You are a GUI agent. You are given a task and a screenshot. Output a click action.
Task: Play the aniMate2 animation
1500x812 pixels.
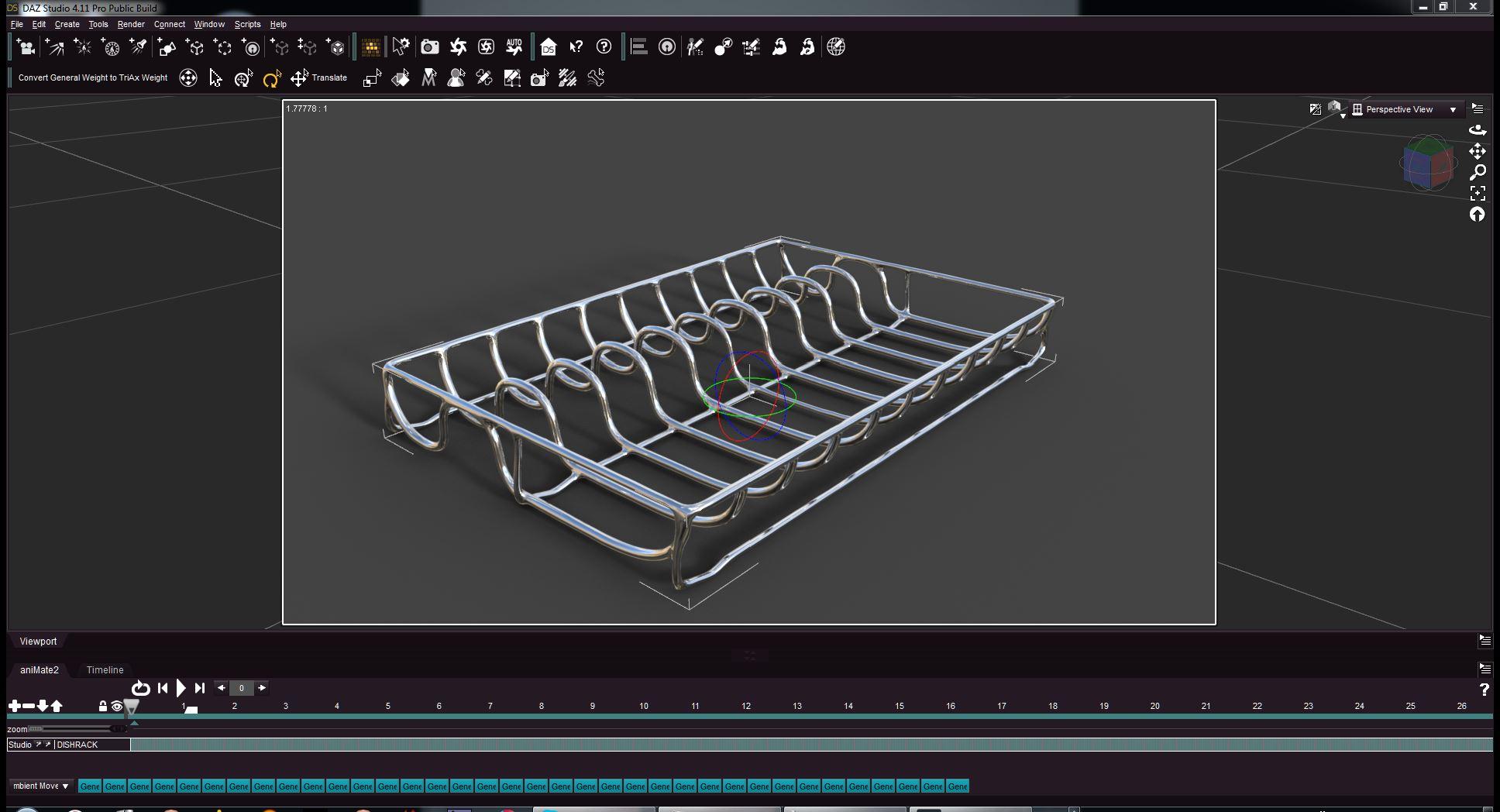(181, 688)
